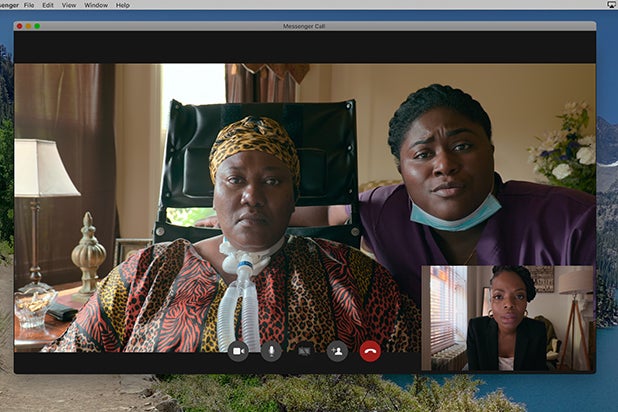Open the View menu
The width and height of the screenshot is (618, 412).
69,5
